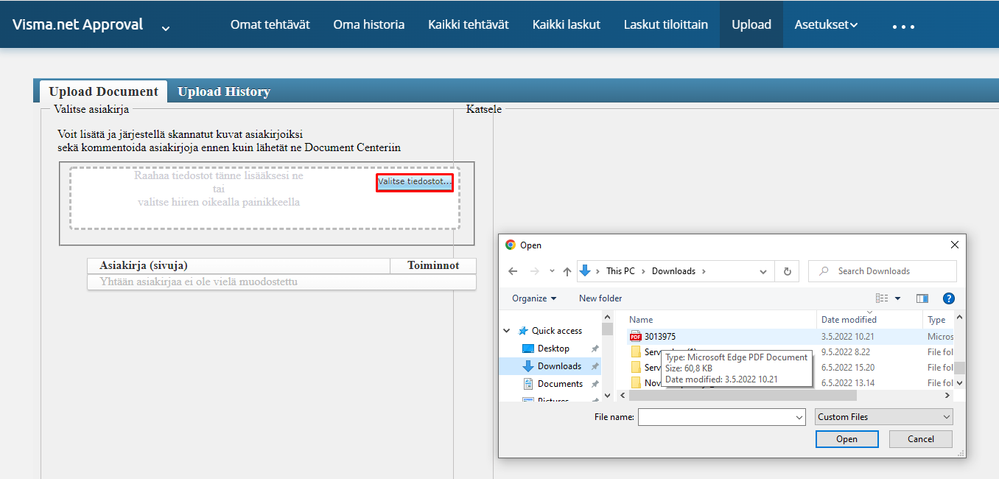Viewport: 999px width, 479px height.
Task: Navigate to Kaikki laskut
Action: [x=566, y=25]
